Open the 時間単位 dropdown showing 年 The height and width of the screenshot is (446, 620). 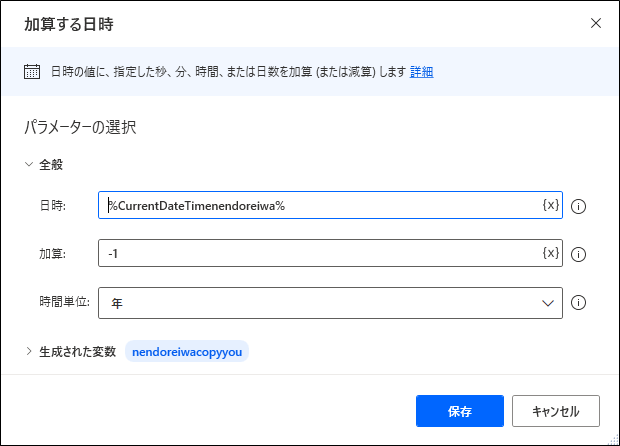[330, 303]
